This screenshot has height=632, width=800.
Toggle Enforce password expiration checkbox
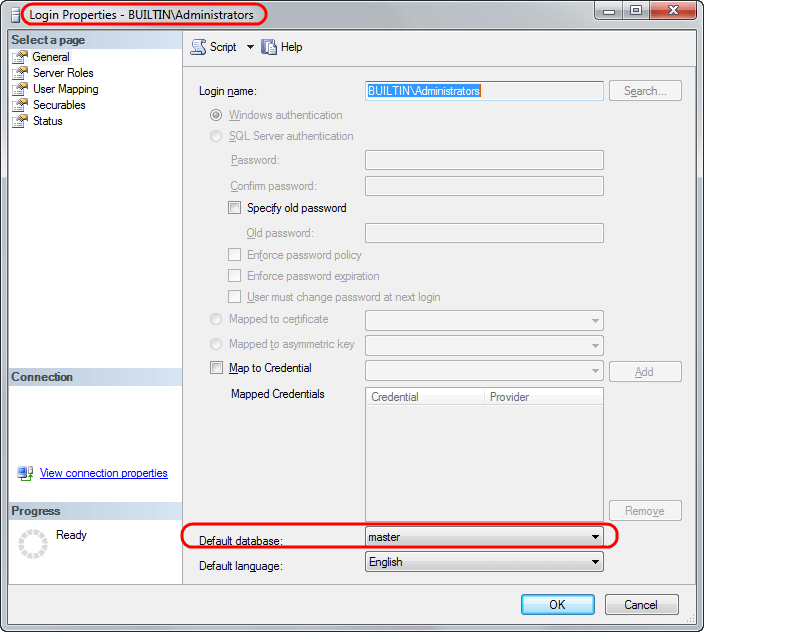234,276
